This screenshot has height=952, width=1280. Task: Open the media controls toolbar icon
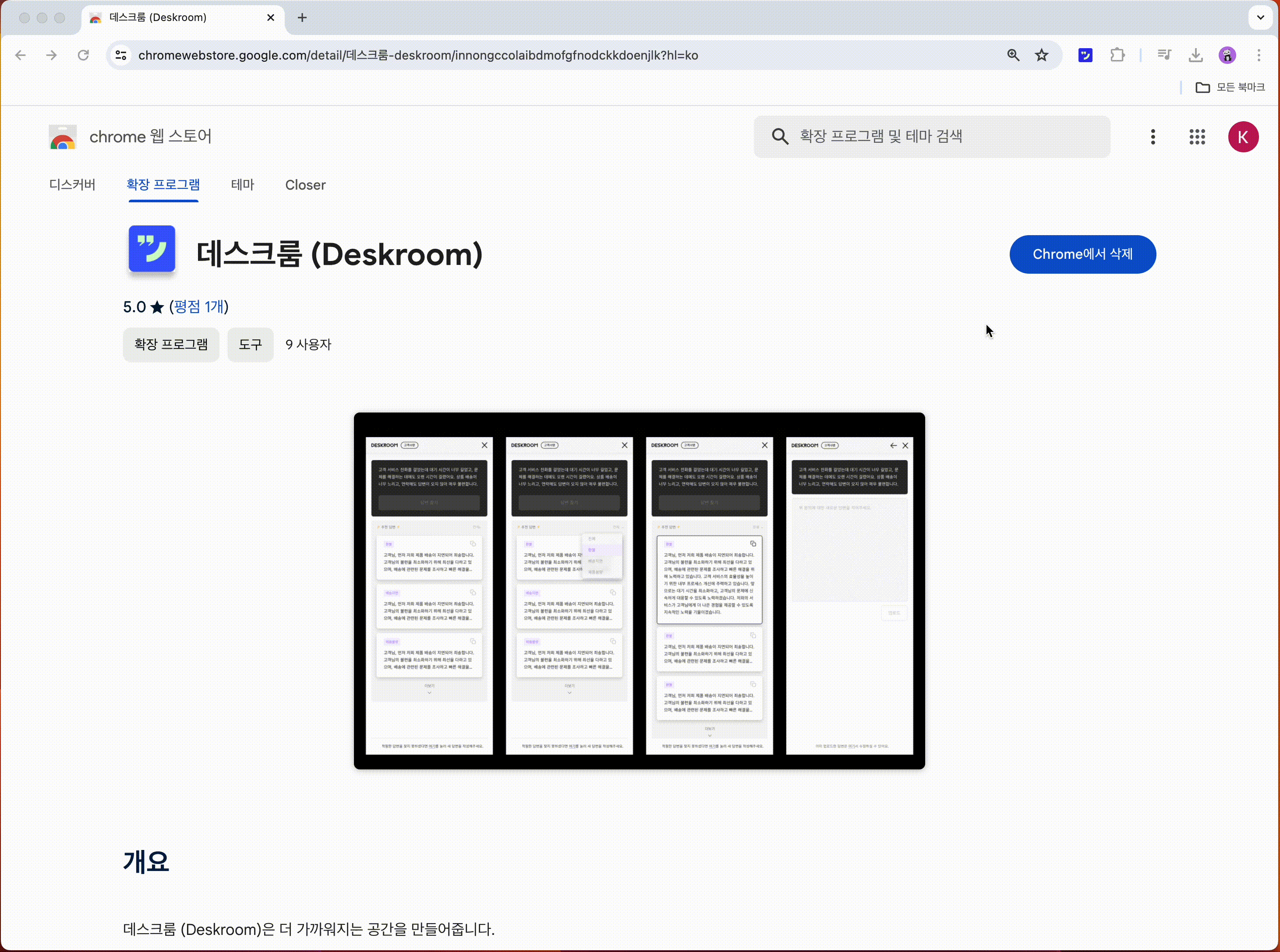pos(1164,55)
